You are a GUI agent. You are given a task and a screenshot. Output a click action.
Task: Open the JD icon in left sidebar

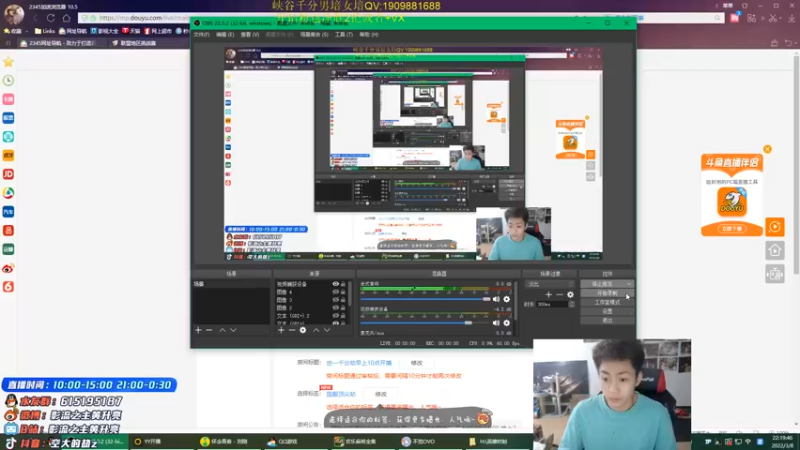click(8, 174)
